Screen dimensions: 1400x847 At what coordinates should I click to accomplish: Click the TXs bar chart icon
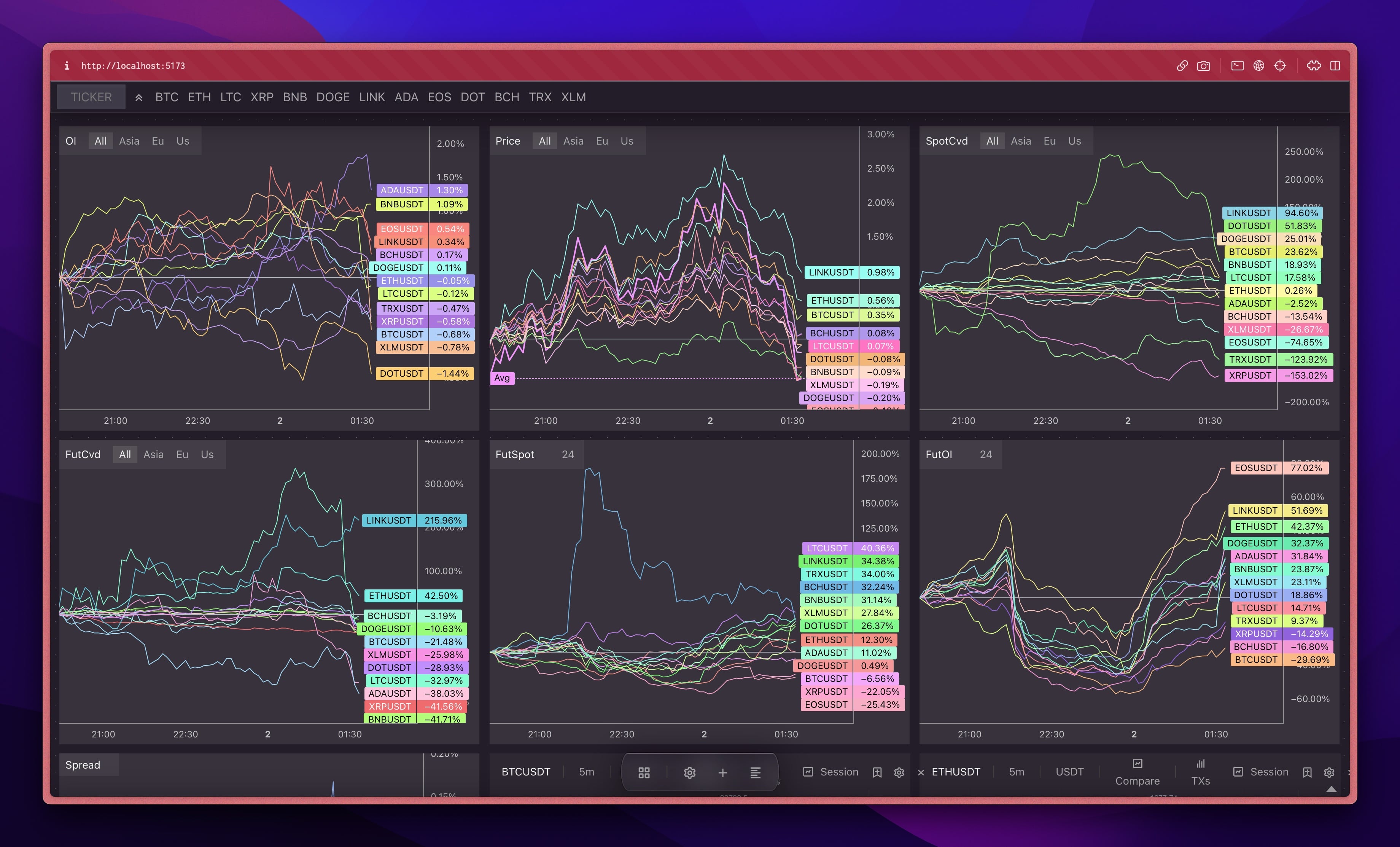click(1201, 763)
